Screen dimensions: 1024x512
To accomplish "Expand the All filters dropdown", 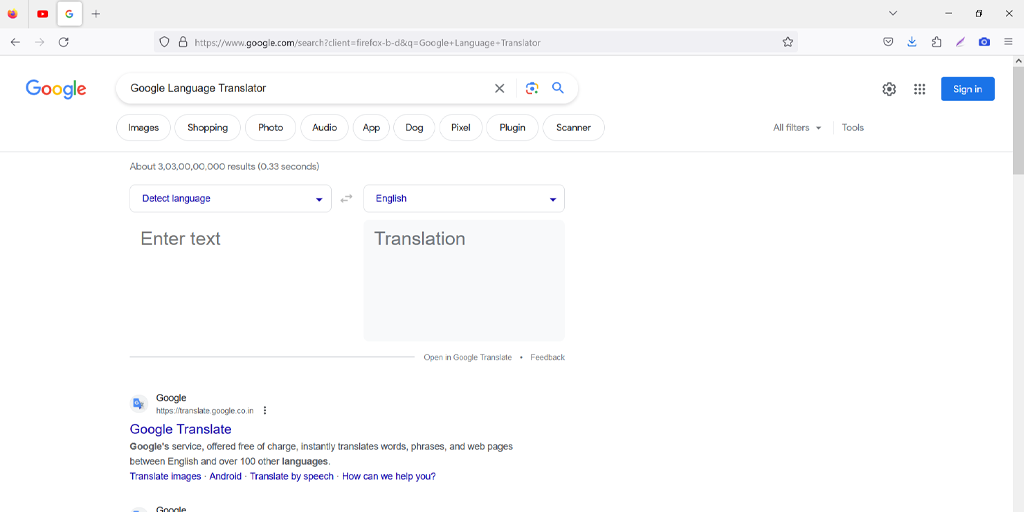I will [x=797, y=127].
